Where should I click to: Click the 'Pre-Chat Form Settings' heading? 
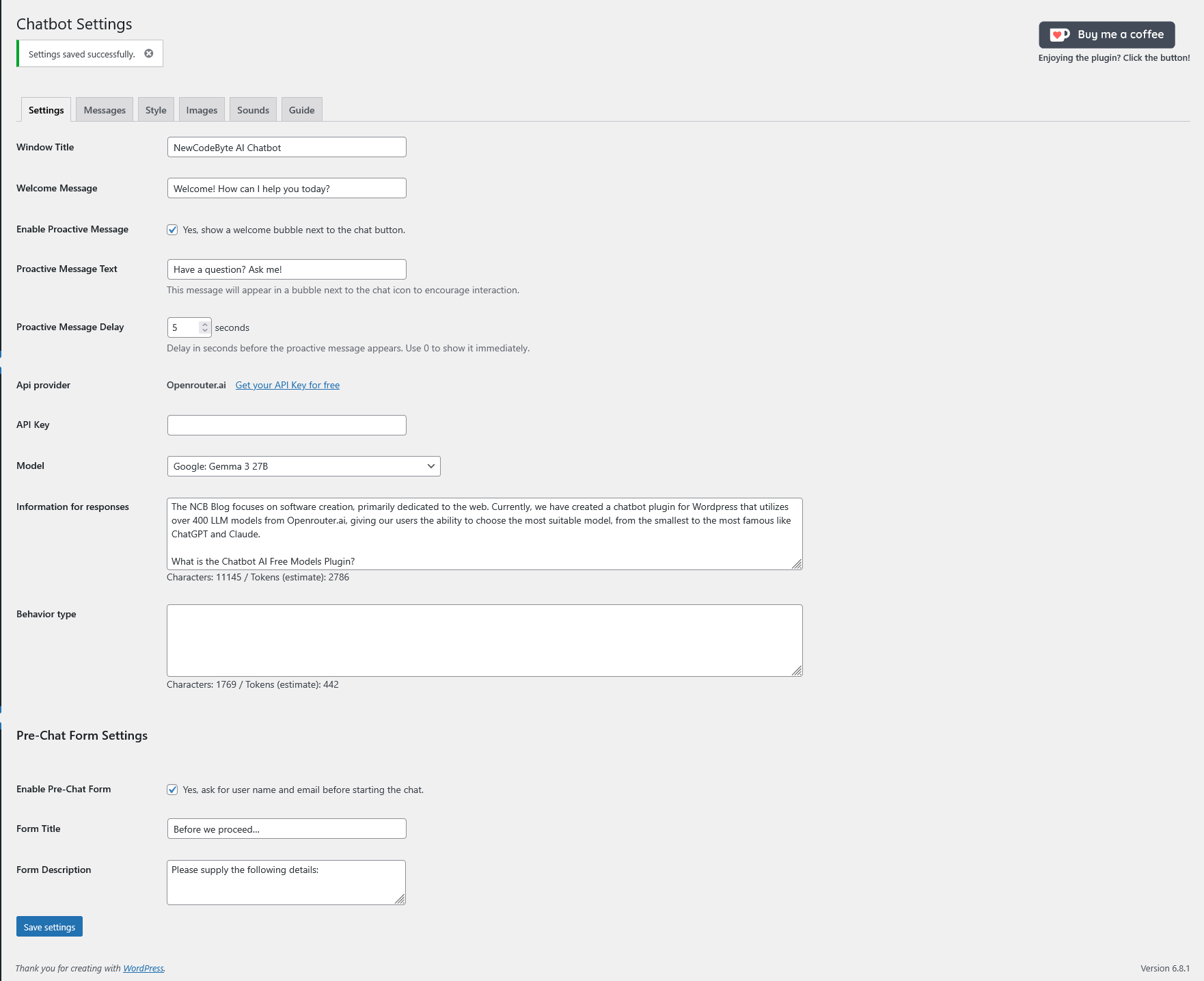[x=82, y=736]
